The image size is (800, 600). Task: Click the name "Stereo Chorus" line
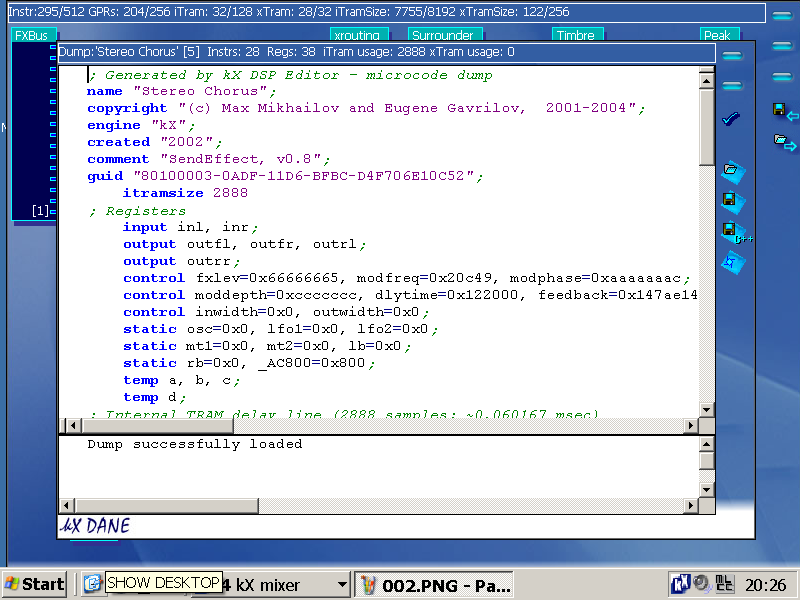(182, 91)
